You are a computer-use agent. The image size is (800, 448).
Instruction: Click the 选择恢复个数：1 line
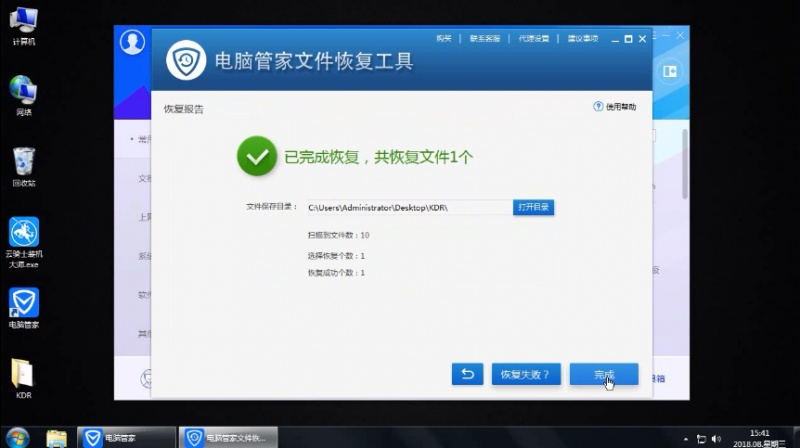[x=336, y=256]
